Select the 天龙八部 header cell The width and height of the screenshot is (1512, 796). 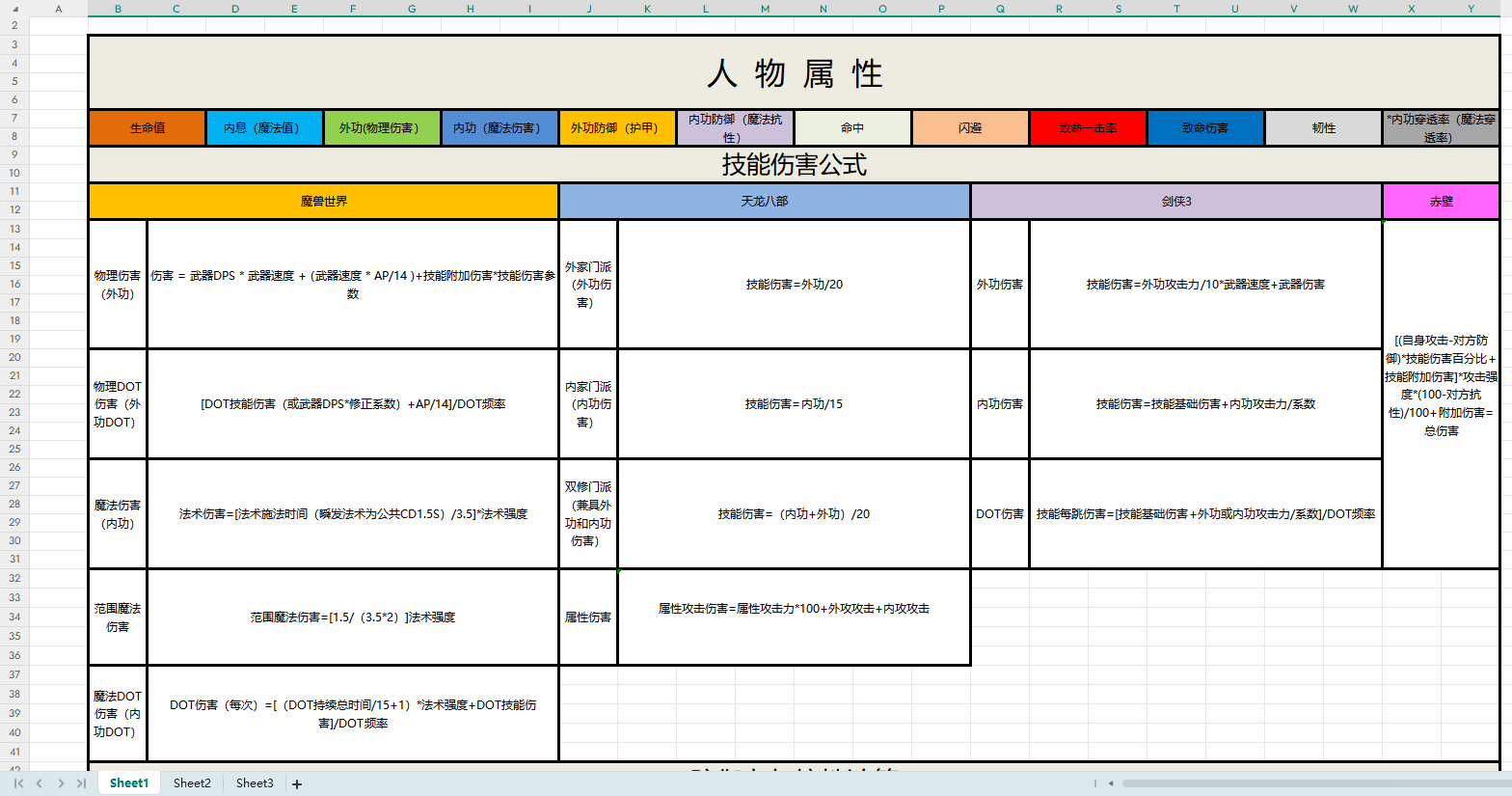coord(765,201)
